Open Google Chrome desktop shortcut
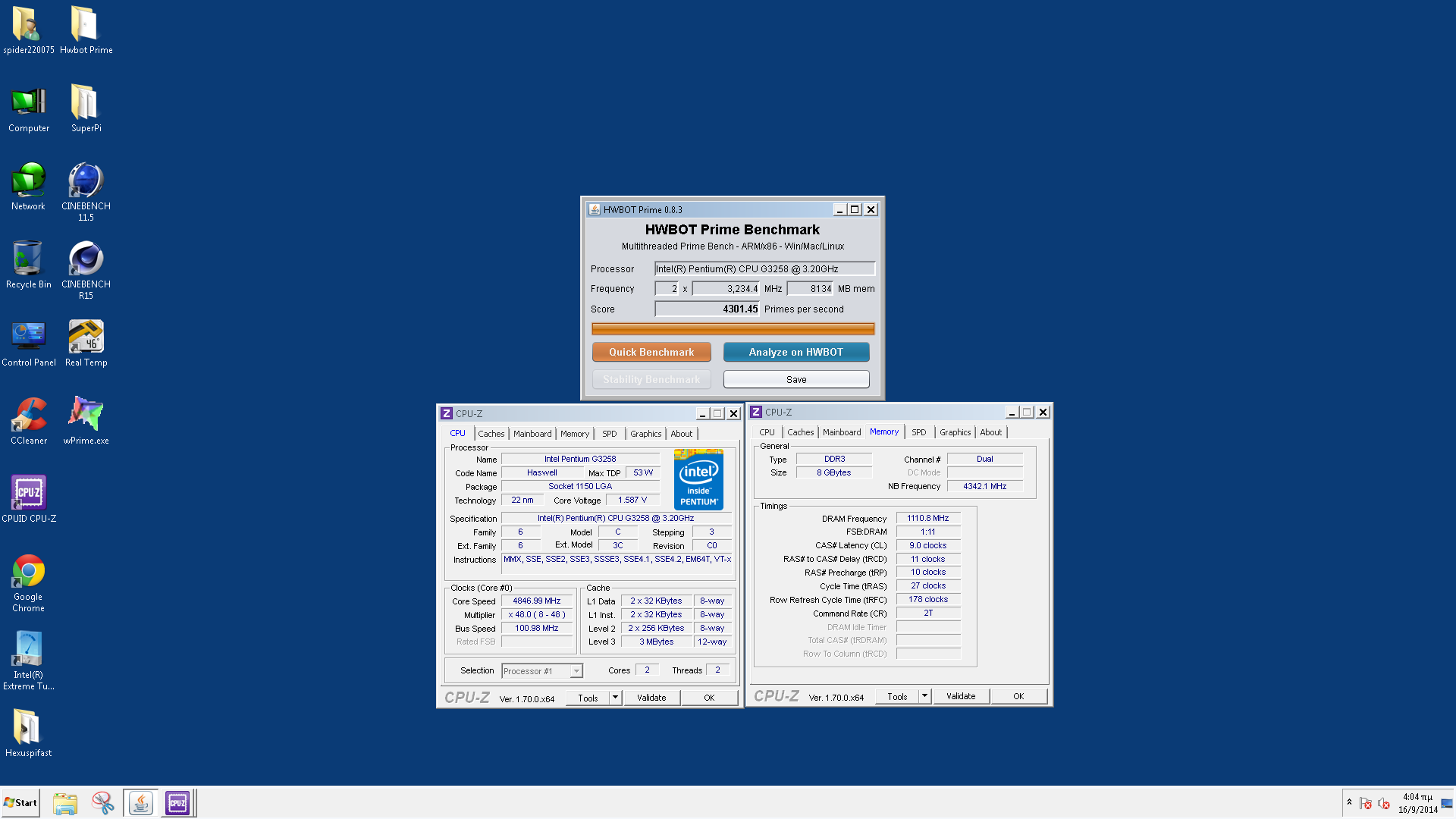Screen dimensions: 1456x819 pos(28,582)
